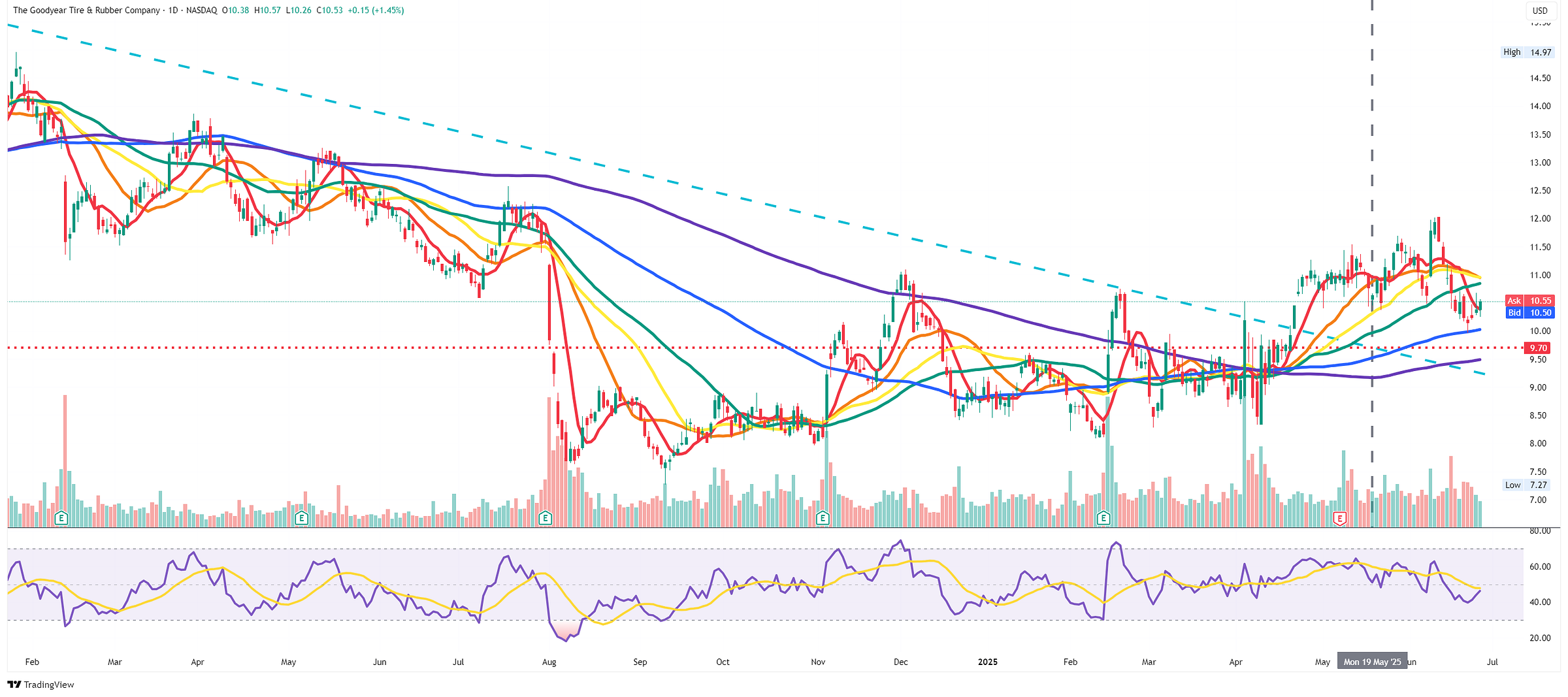Viewport: 1568px width, 697px height.
Task: Open the February 2025 earnings E marker
Action: [x=1103, y=519]
